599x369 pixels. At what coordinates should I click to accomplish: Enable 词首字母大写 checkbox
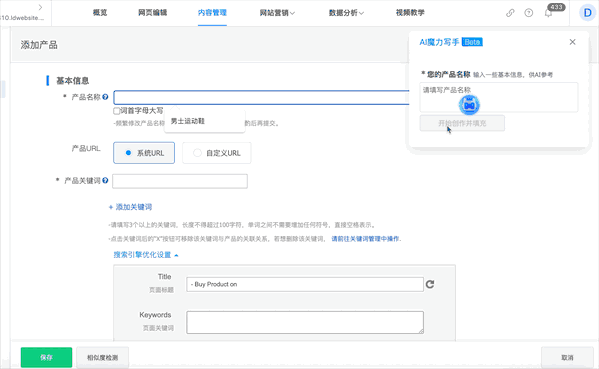(x=117, y=111)
